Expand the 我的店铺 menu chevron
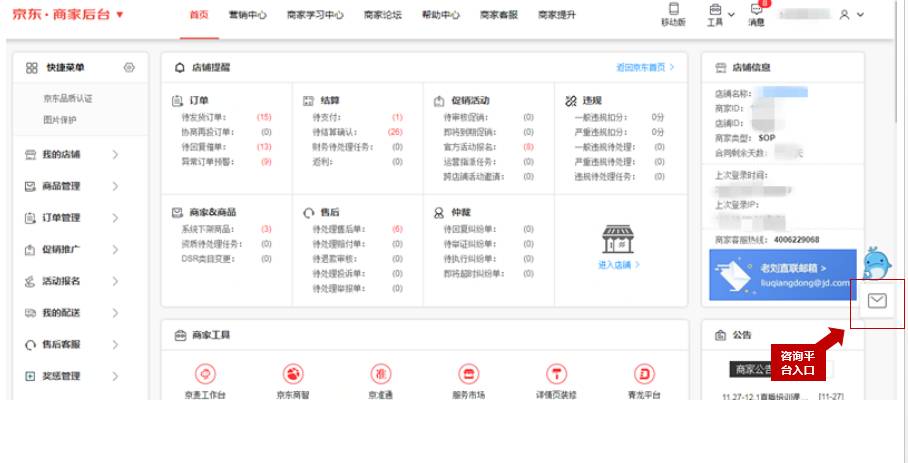Screen dimensions: 908x463 pos(115,155)
